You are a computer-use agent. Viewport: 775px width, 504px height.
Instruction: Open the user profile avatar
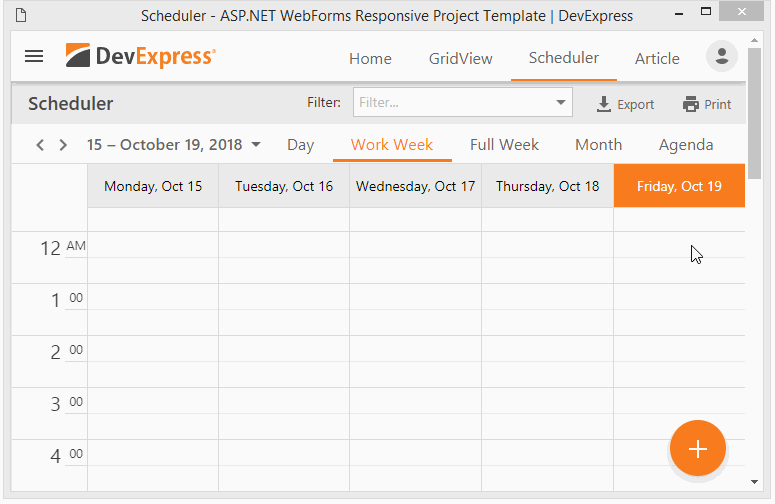(x=721, y=57)
